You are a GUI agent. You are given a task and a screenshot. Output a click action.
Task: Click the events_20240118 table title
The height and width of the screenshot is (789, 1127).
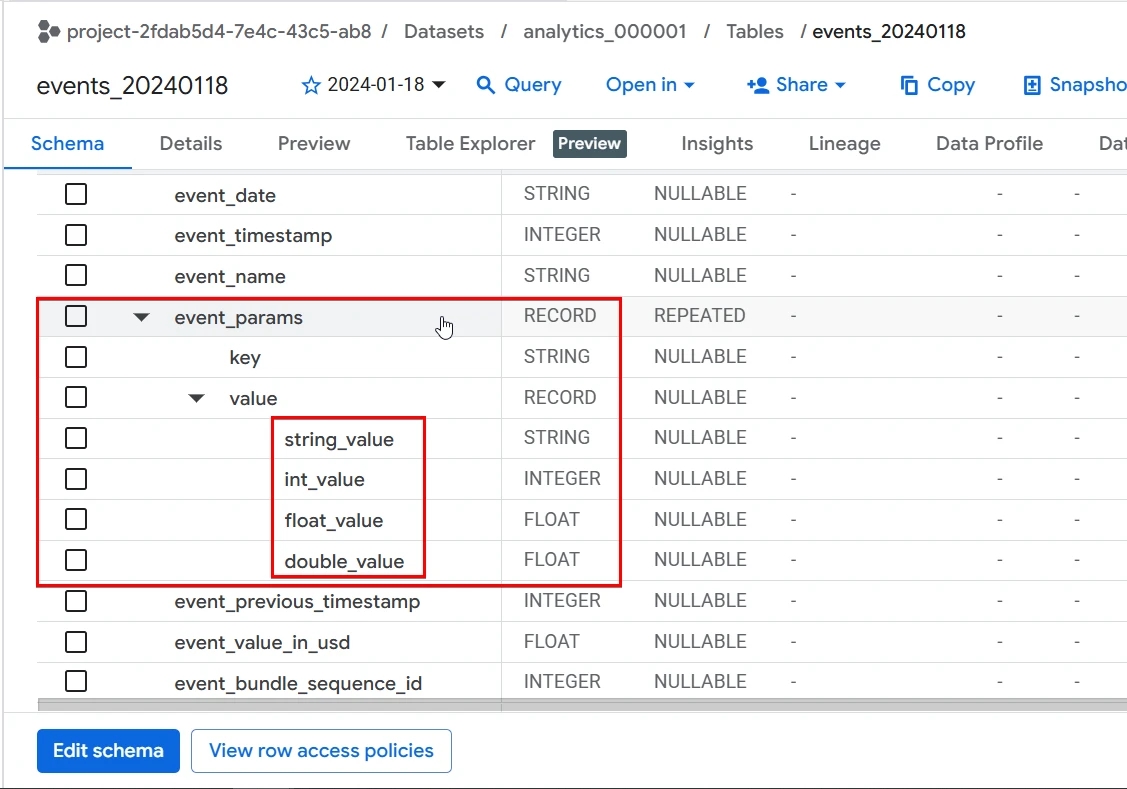click(132, 86)
